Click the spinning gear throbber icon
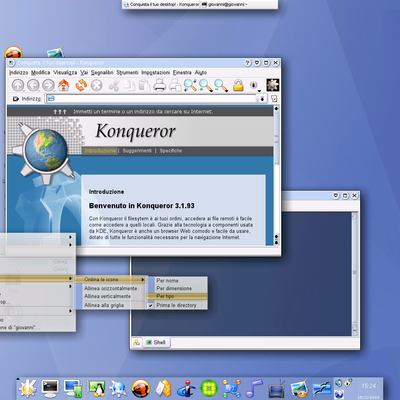 (272, 85)
